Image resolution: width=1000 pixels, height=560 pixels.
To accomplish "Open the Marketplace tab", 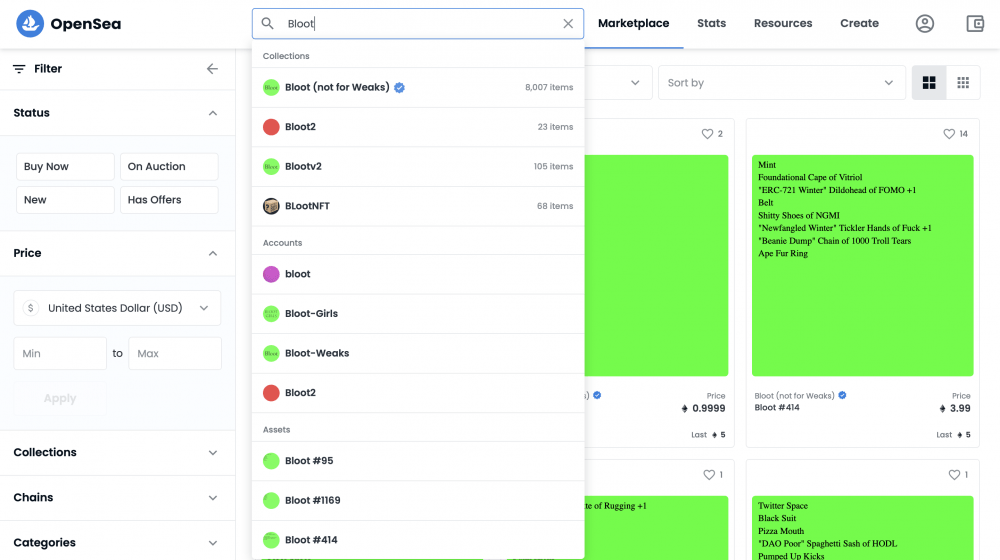I will (633, 24).
